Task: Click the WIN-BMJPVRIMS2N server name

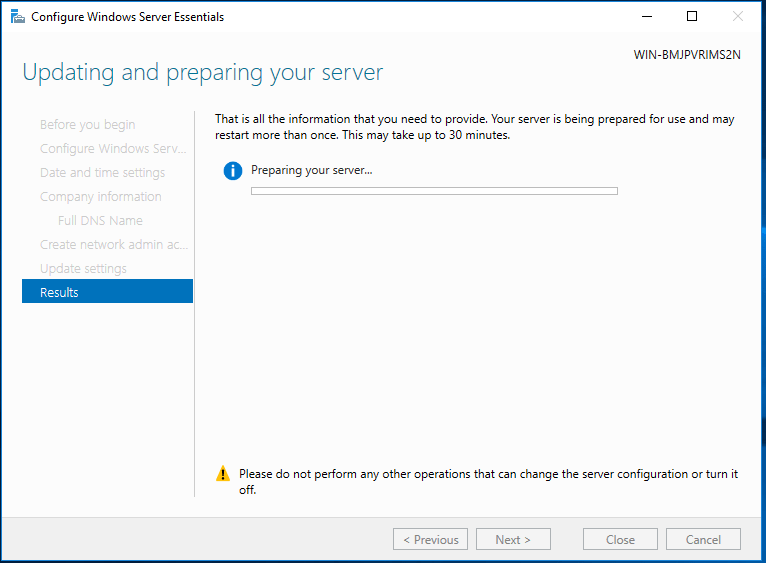Action: point(687,55)
